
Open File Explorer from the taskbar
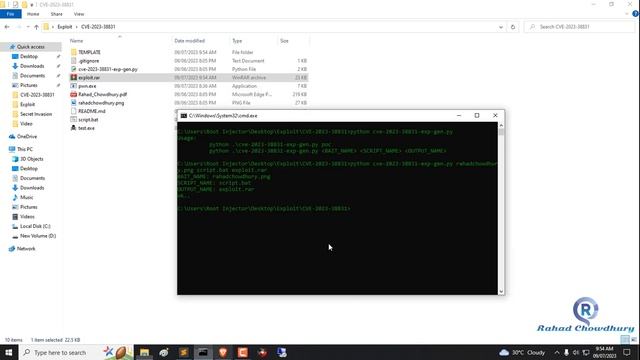pos(144,352)
